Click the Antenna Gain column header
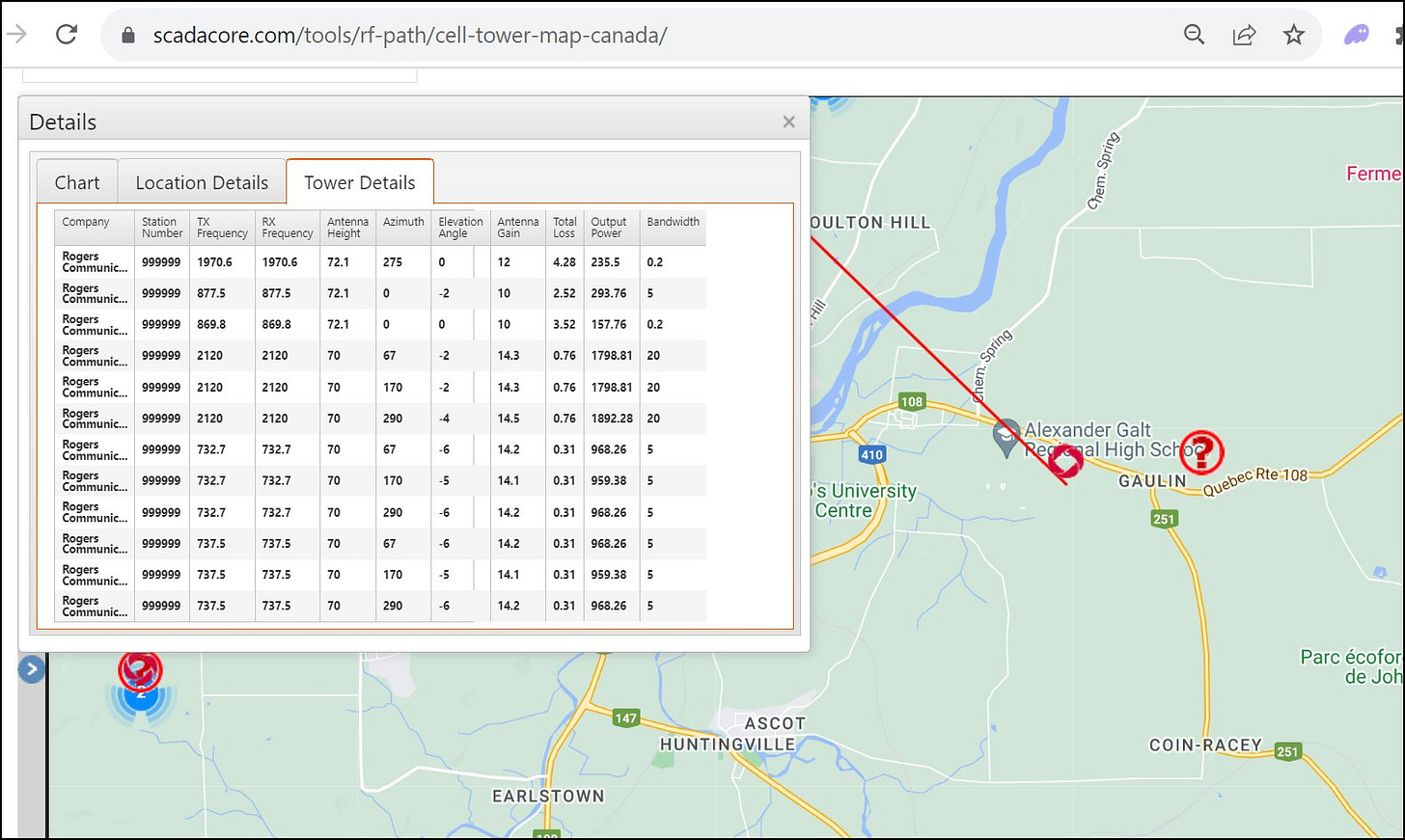1405x840 pixels. [518, 228]
